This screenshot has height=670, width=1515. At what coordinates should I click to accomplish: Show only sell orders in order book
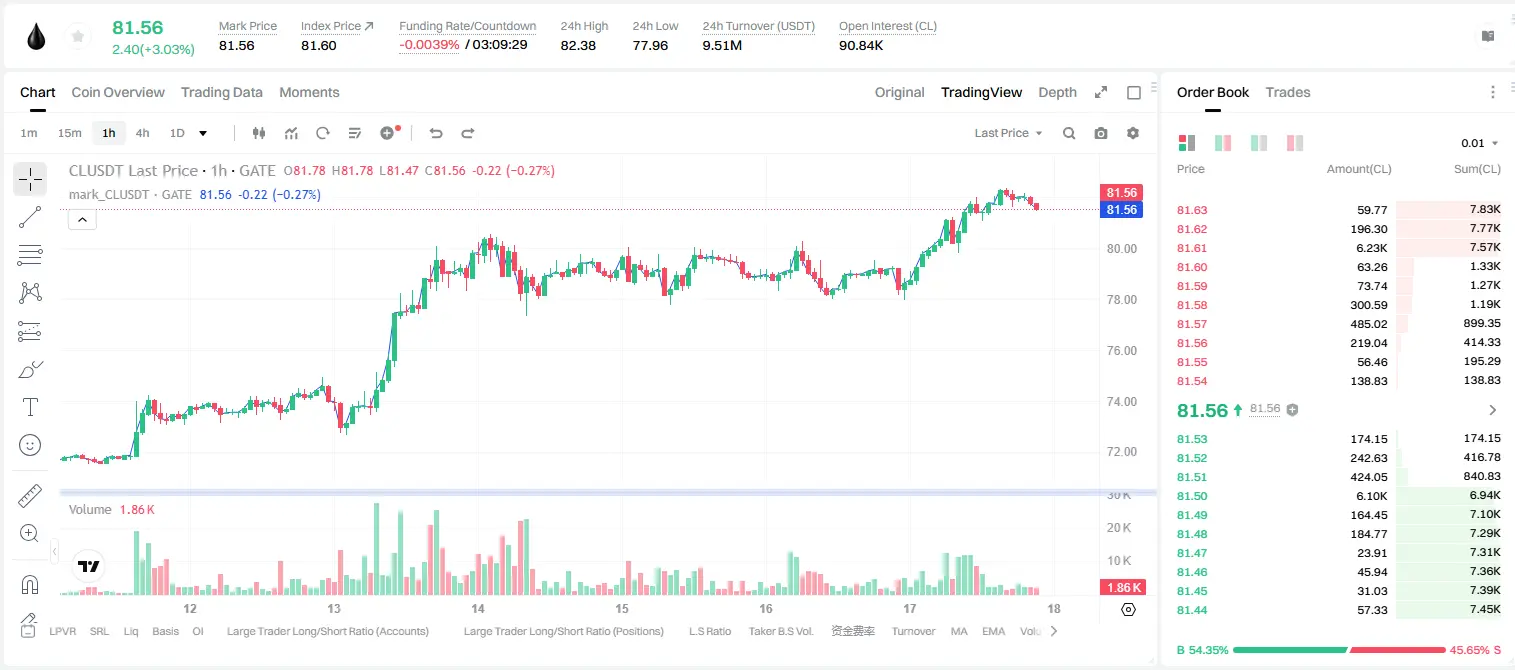[x=1295, y=143]
